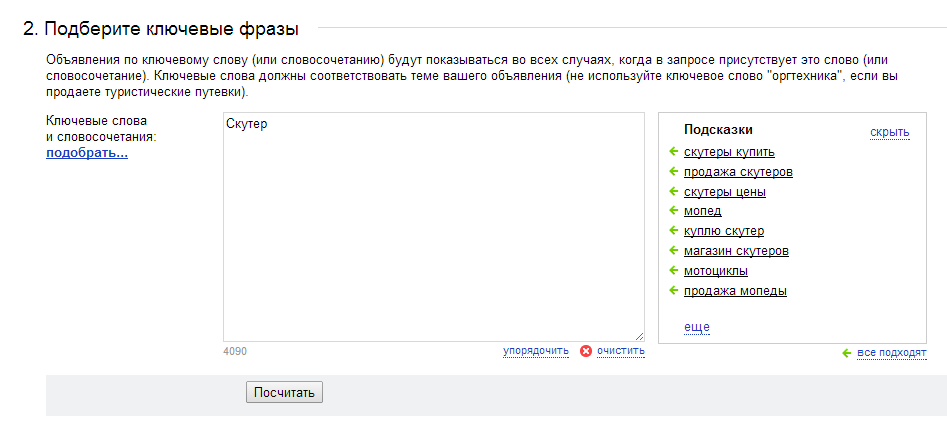
Task: Select all suggestions via все подходят
Action: (x=891, y=353)
